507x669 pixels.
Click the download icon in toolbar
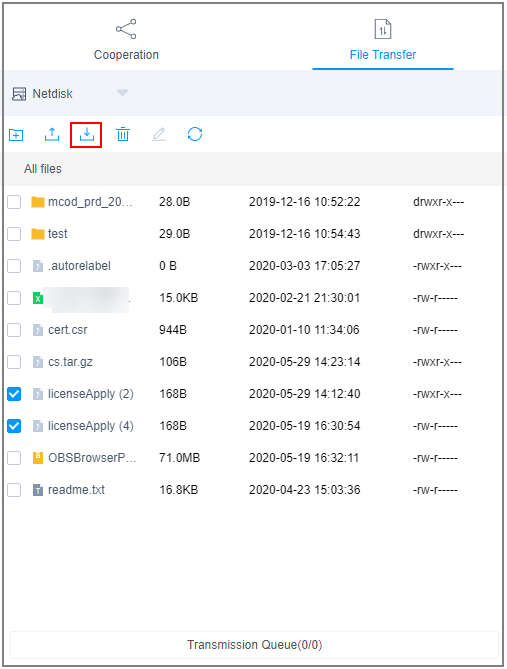click(x=86, y=135)
